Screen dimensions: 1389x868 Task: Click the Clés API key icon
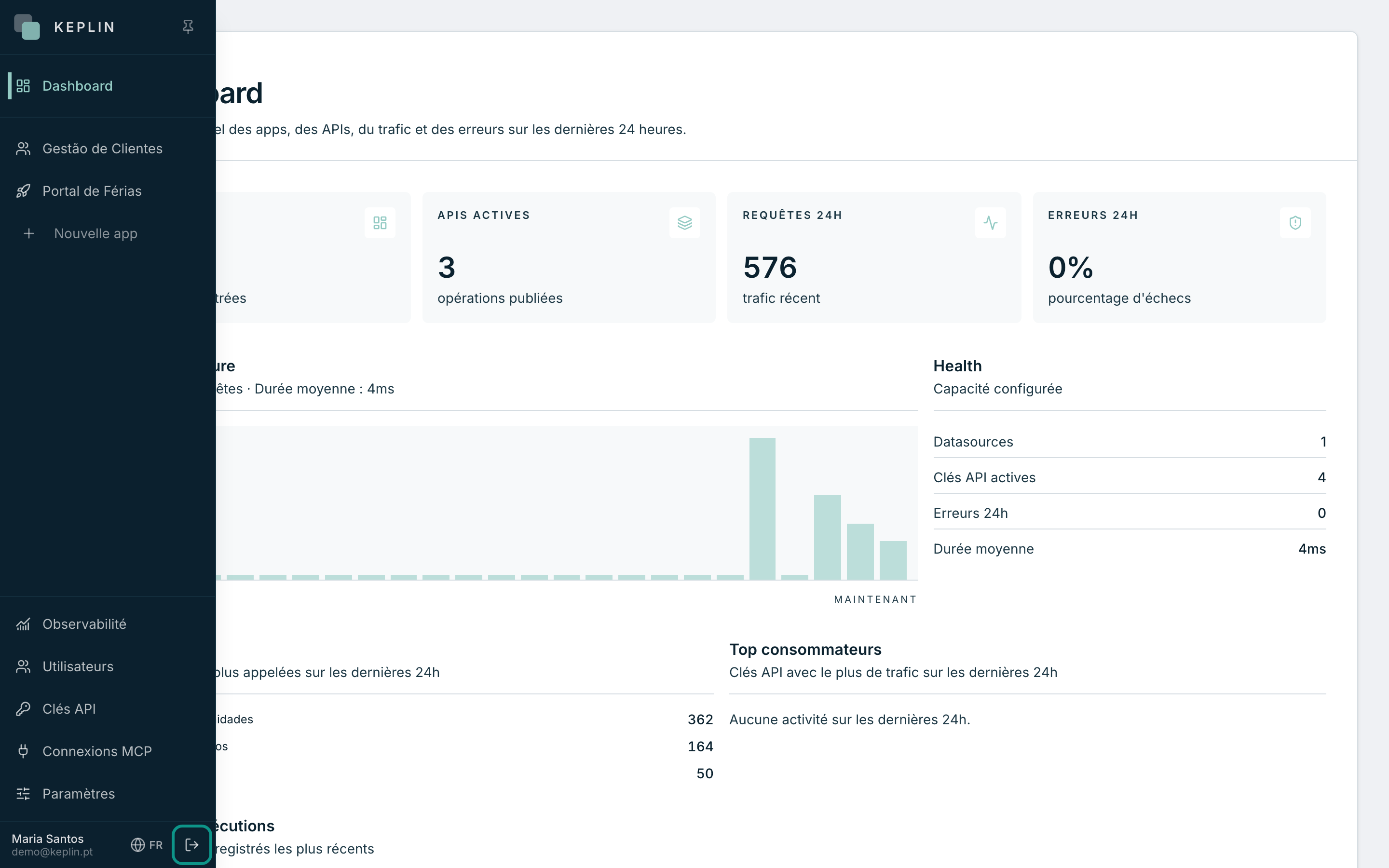23,709
